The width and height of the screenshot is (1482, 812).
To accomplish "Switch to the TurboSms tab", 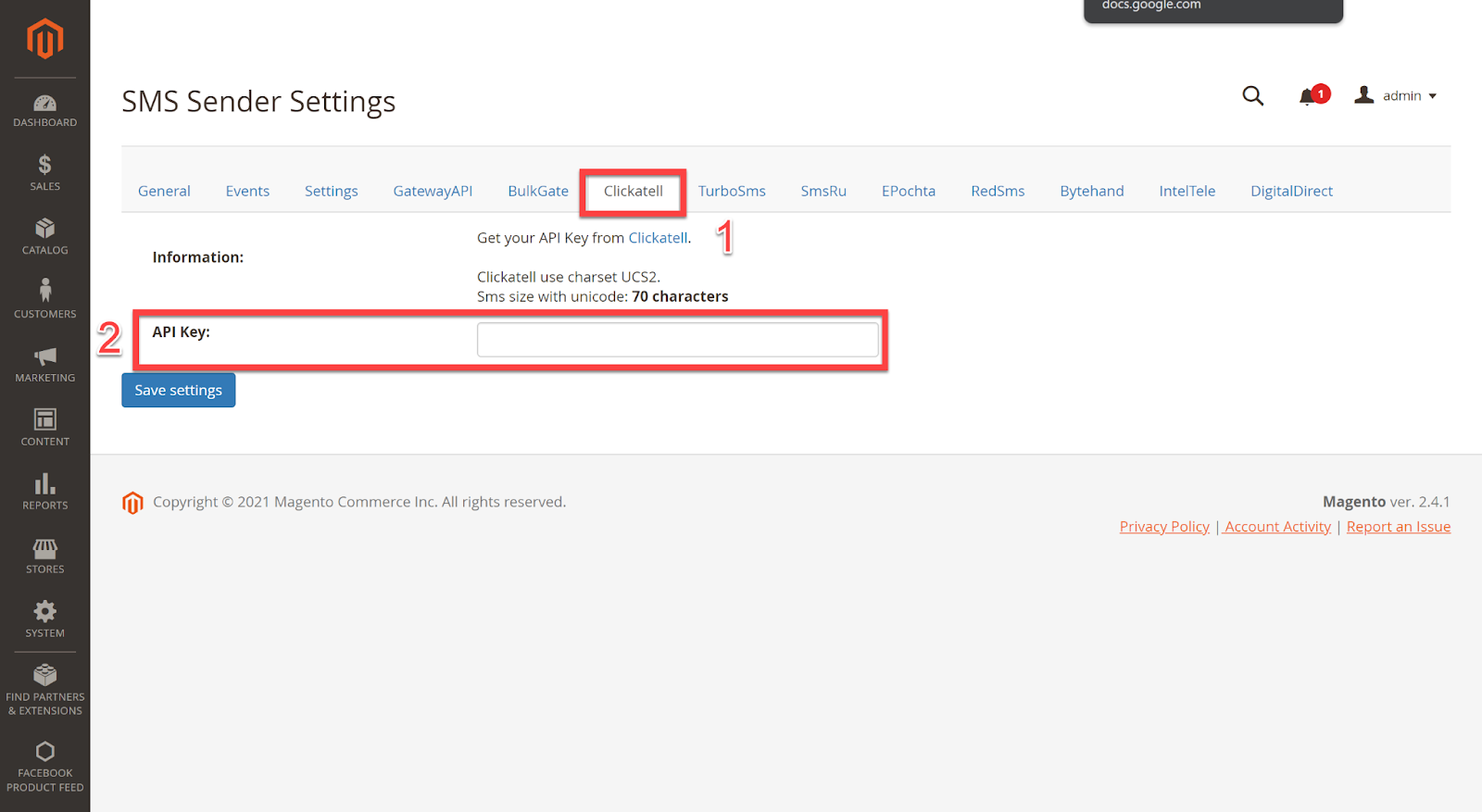I will 732,191.
